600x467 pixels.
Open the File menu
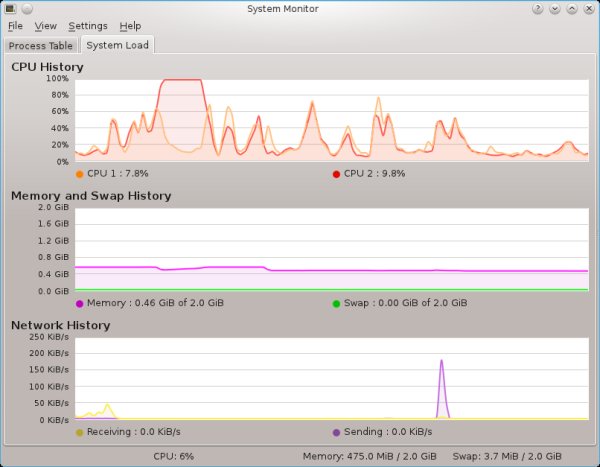tap(15, 26)
